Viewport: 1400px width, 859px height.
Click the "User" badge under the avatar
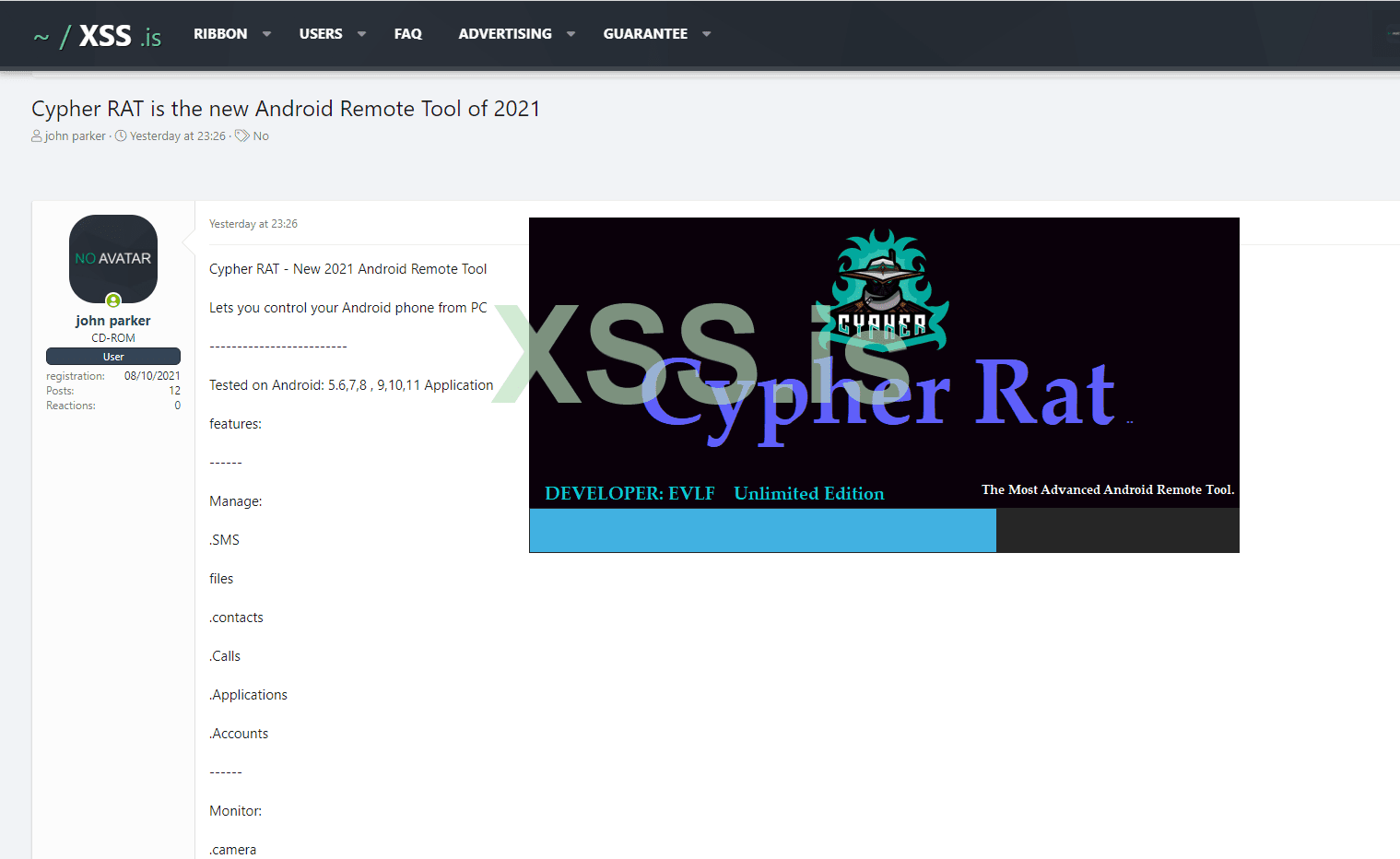[x=113, y=357]
